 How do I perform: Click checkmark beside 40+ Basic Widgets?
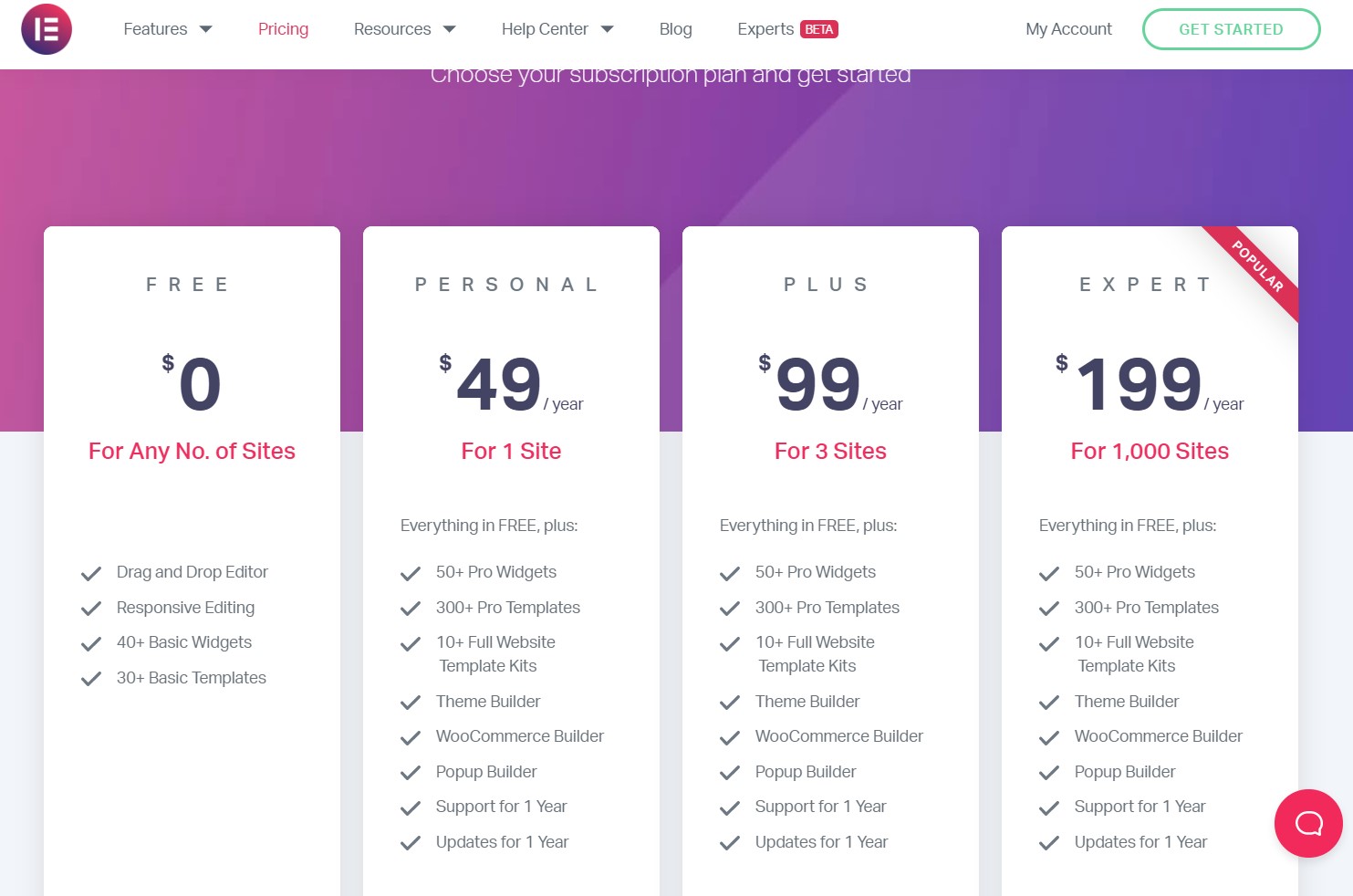pos(91,644)
